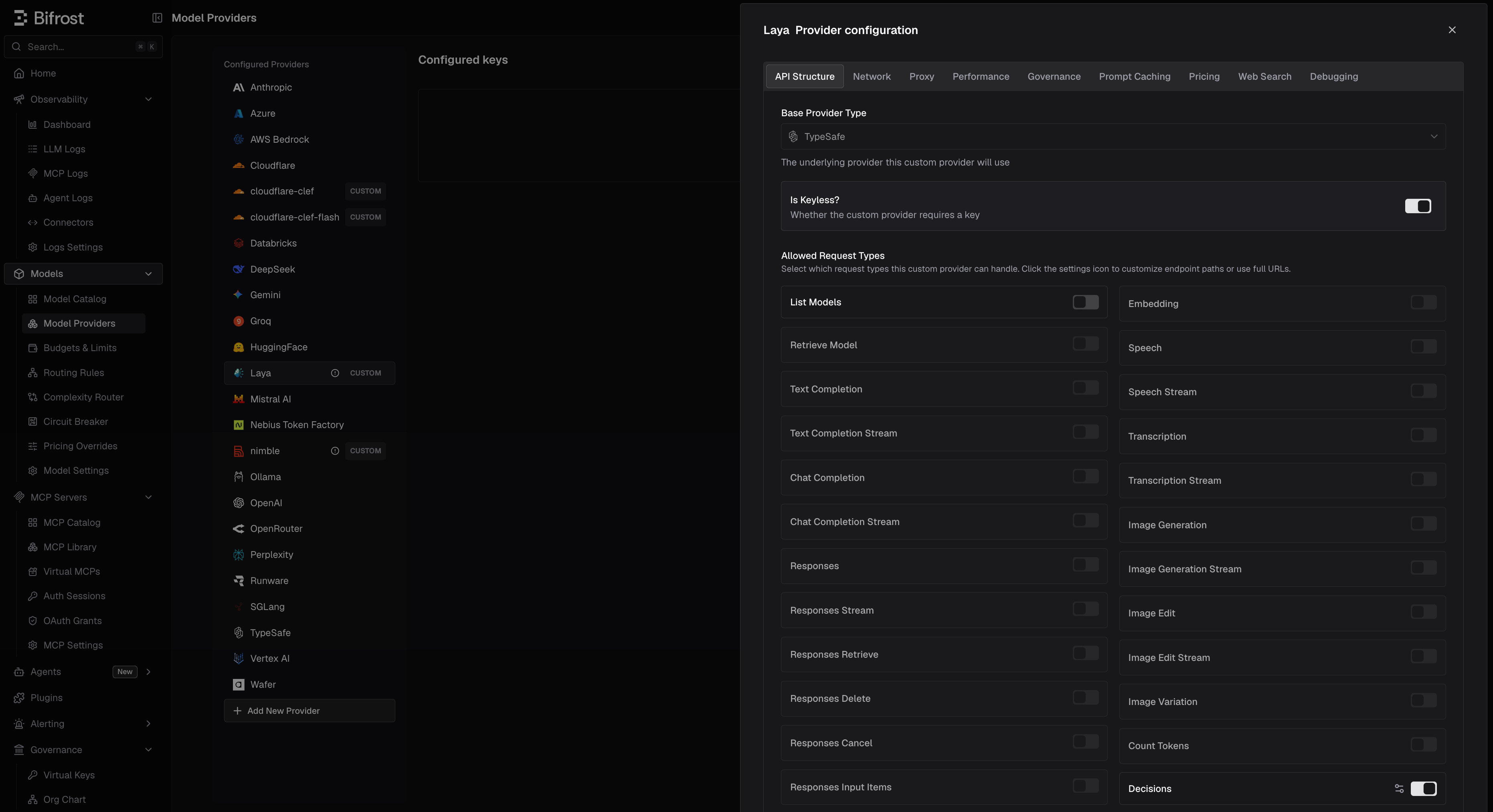Turn on the Embedding toggle
This screenshot has height=812, width=1493.
point(1424,302)
